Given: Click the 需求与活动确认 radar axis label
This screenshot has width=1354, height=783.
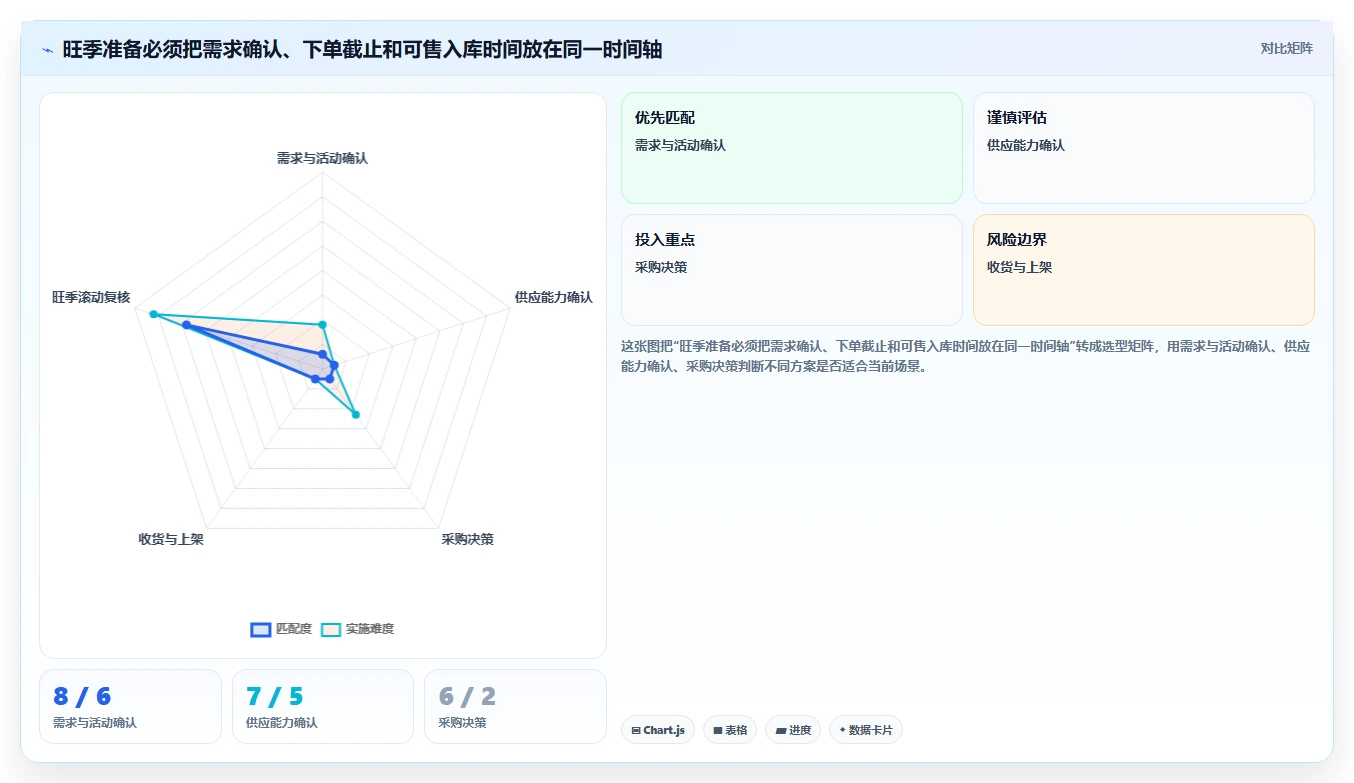Looking at the screenshot, I should (x=322, y=158).
